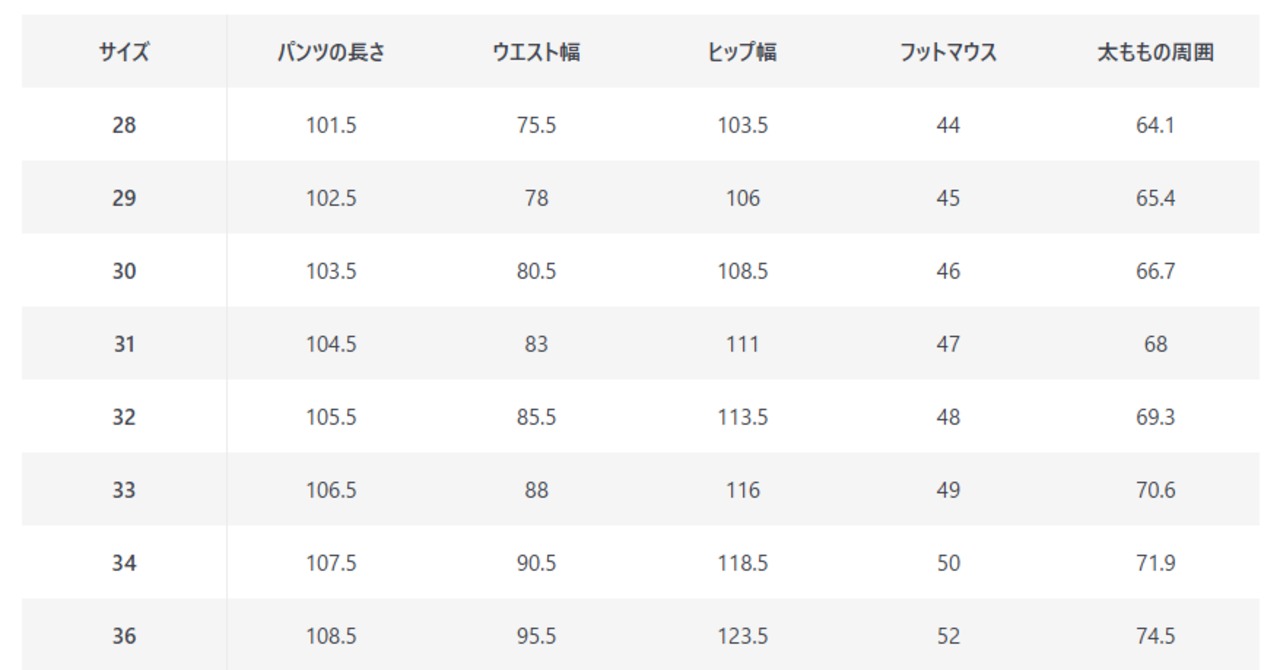Click hip width value 123.5
The height and width of the screenshot is (670, 1280).
742,637
